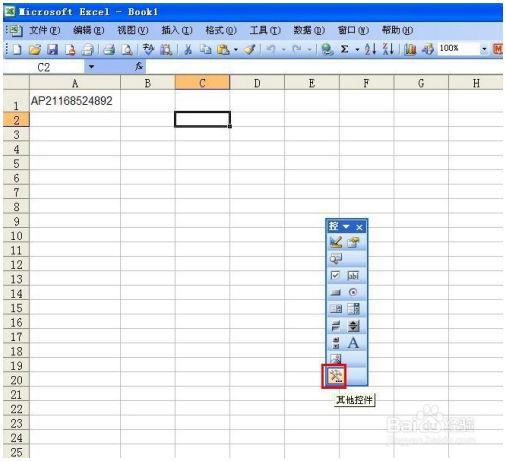Expand the zoom 100% dropdown
Viewport: 506px width, 461px height.
(x=484, y=49)
